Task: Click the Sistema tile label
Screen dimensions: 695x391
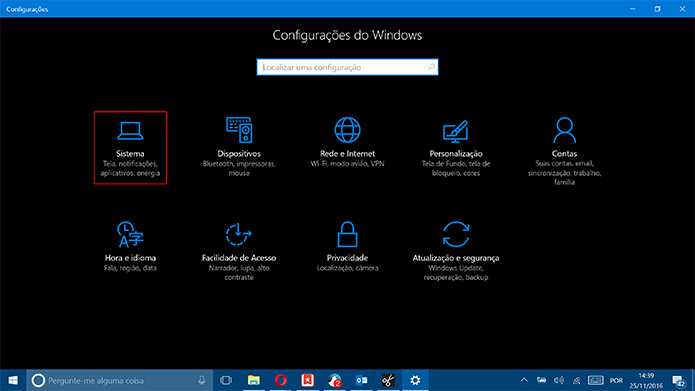Action: [130, 154]
